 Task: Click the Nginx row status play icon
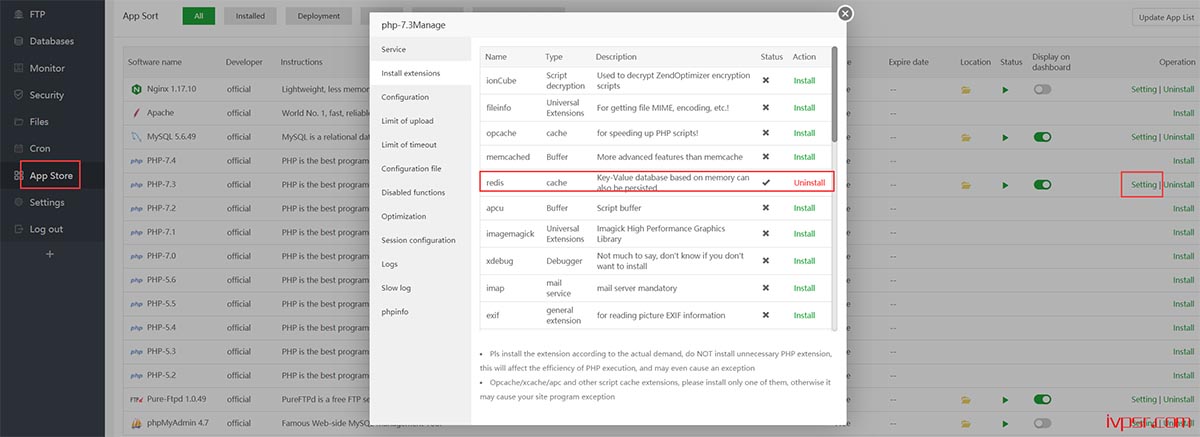[x=1006, y=89]
